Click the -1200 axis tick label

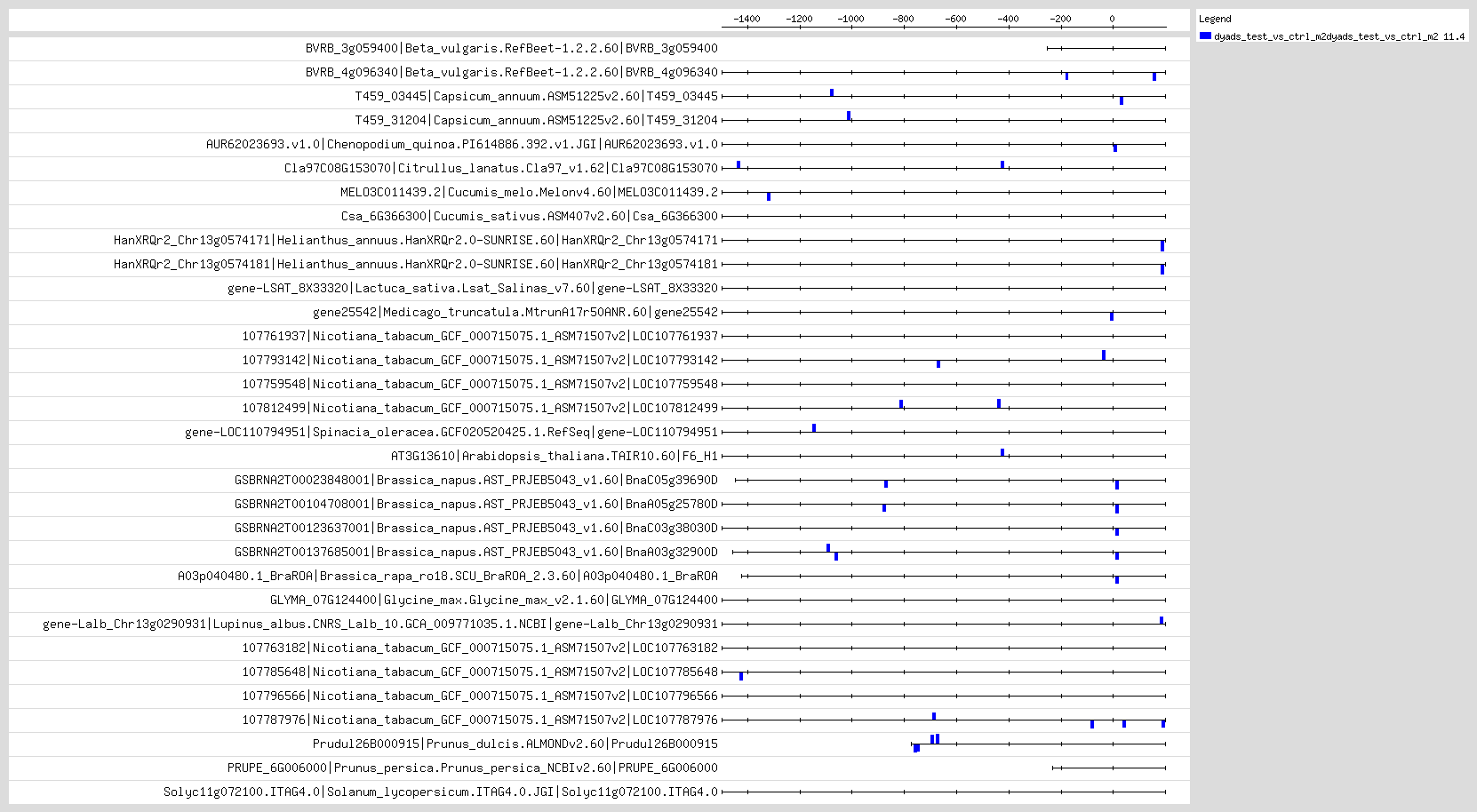799,19
